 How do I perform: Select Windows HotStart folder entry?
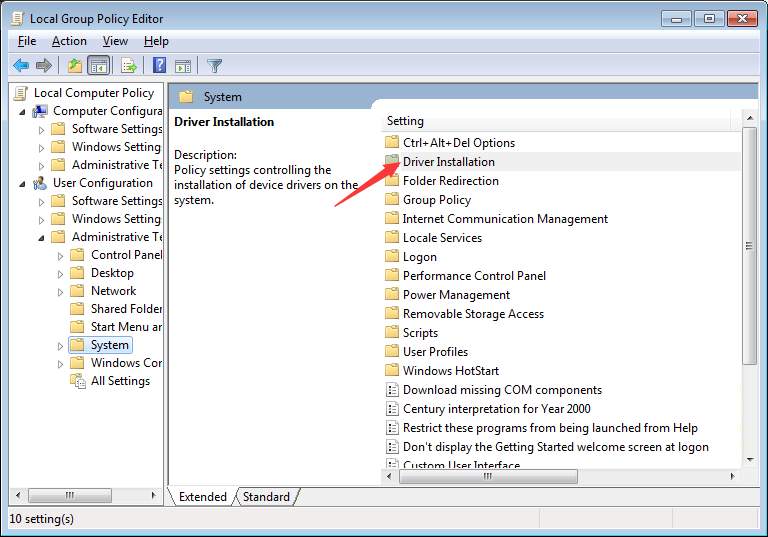(x=451, y=371)
